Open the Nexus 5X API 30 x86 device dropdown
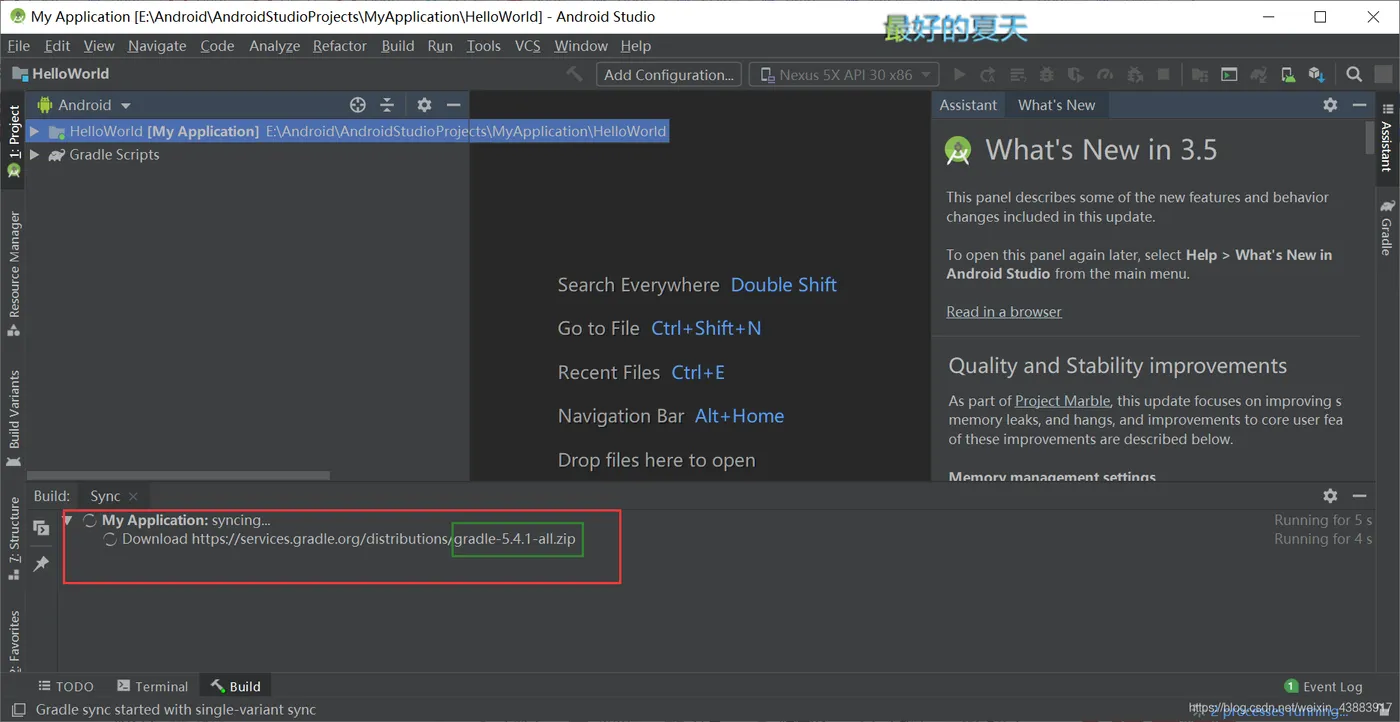 click(x=846, y=74)
